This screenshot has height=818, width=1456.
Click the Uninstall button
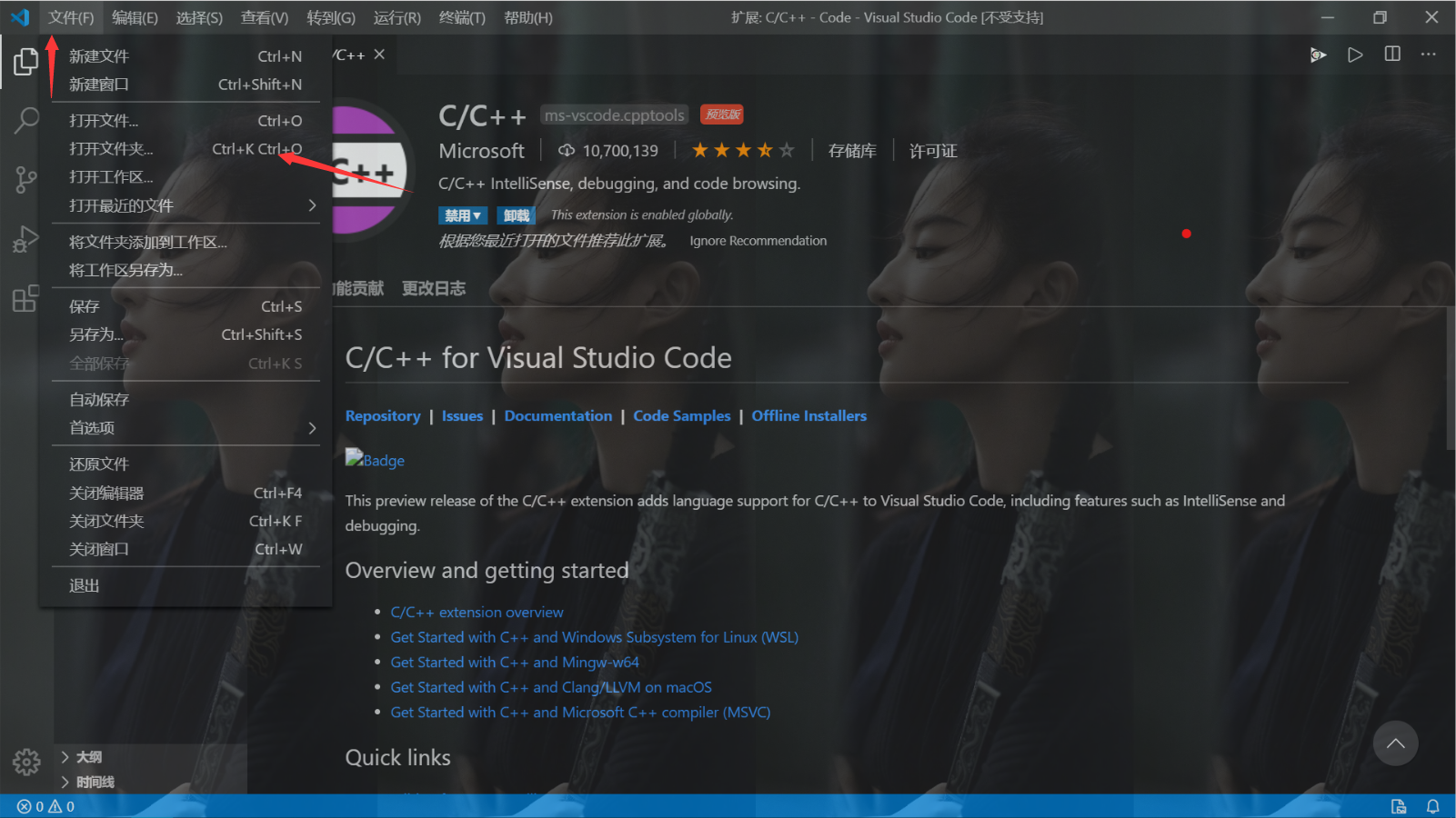click(x=516, y=215)
